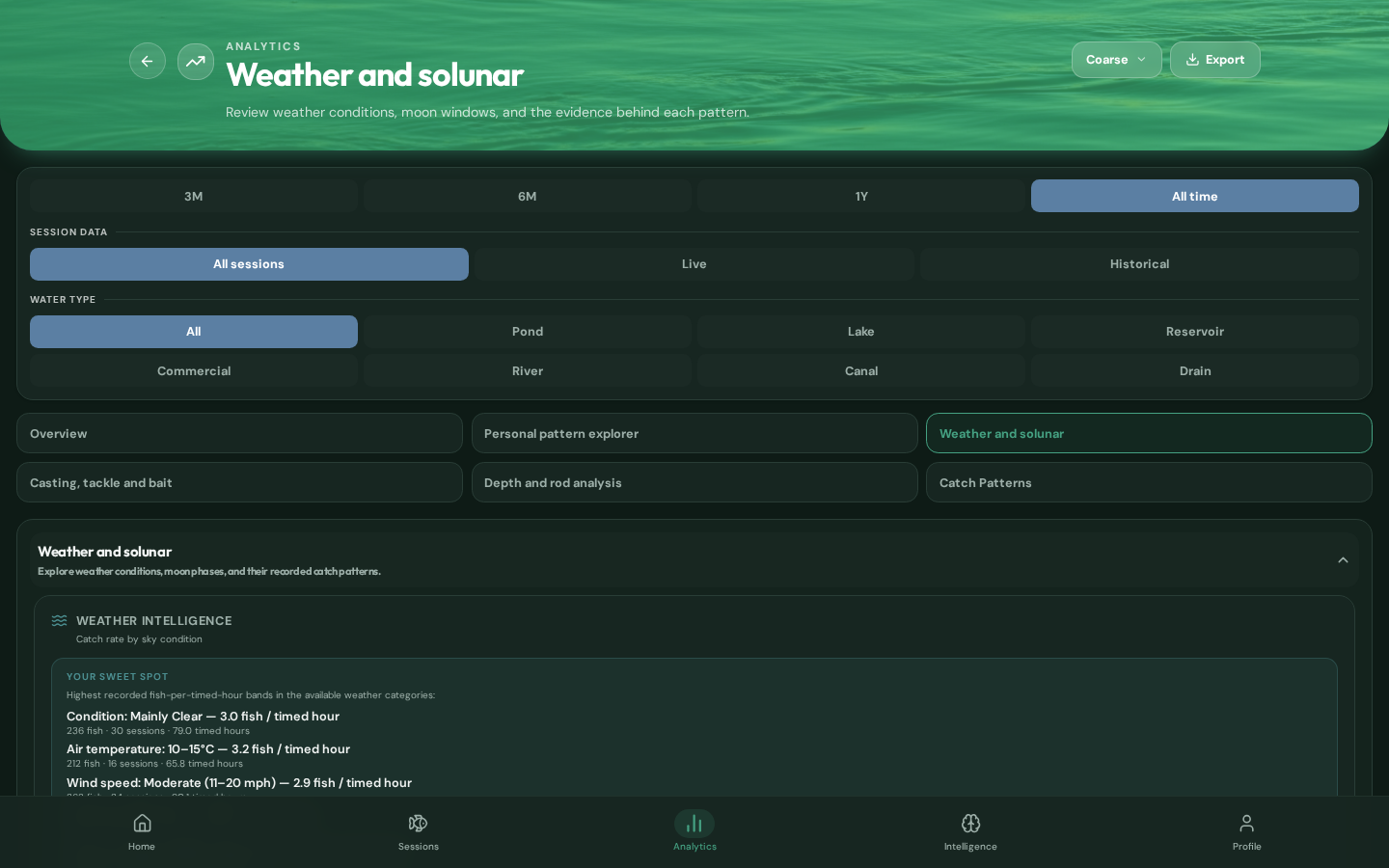1389x868 pixels.
Task: Click the Analytics bar chart icon
Action: [x=694, y=823]
